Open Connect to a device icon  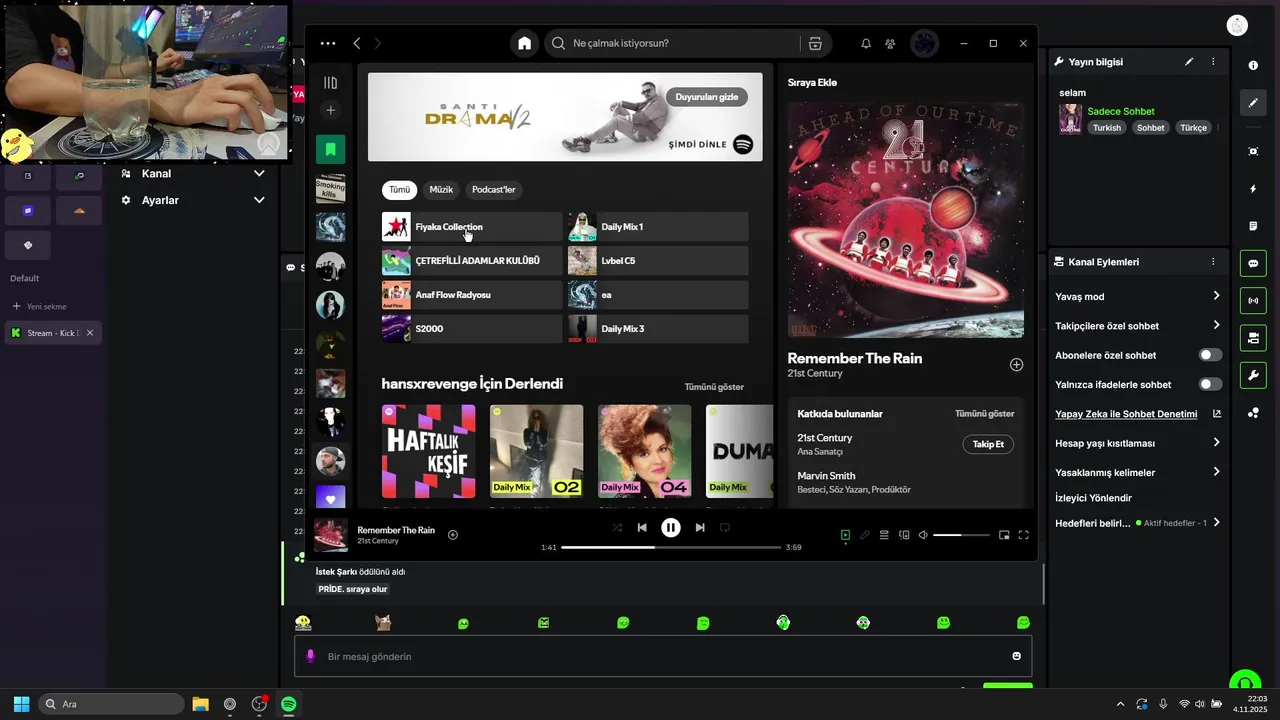pos(904,535)
